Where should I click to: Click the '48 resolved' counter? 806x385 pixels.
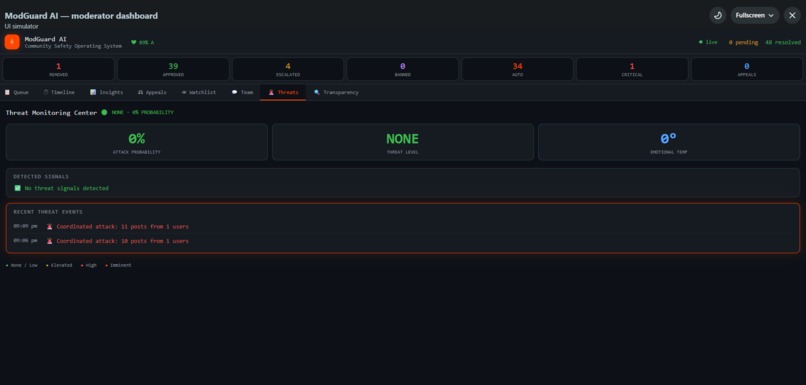(x=783, y=42)
